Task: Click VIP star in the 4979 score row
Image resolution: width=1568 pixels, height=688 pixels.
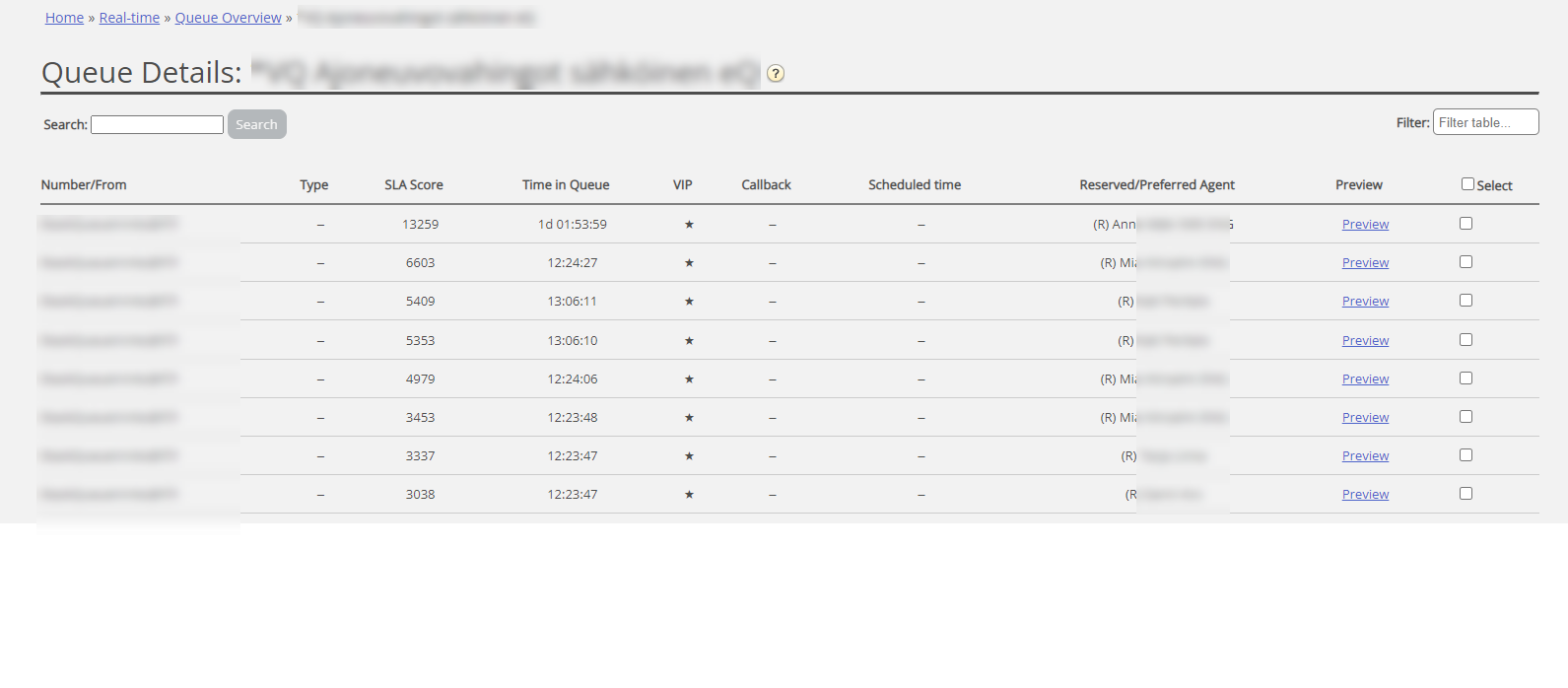Action: tap(689, 379)
